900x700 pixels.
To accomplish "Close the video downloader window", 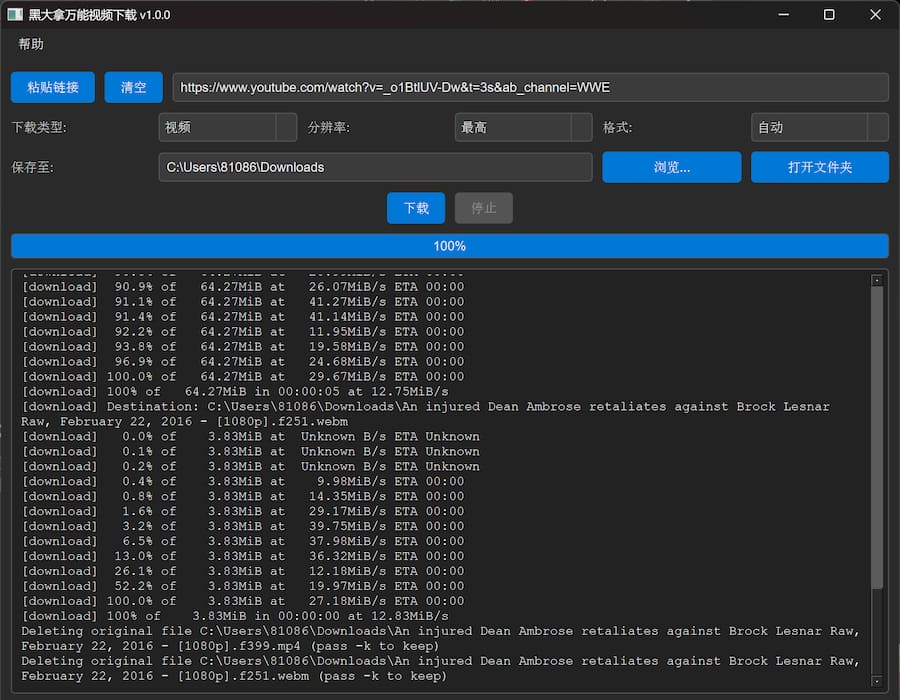I will click(x=875, y=15).
